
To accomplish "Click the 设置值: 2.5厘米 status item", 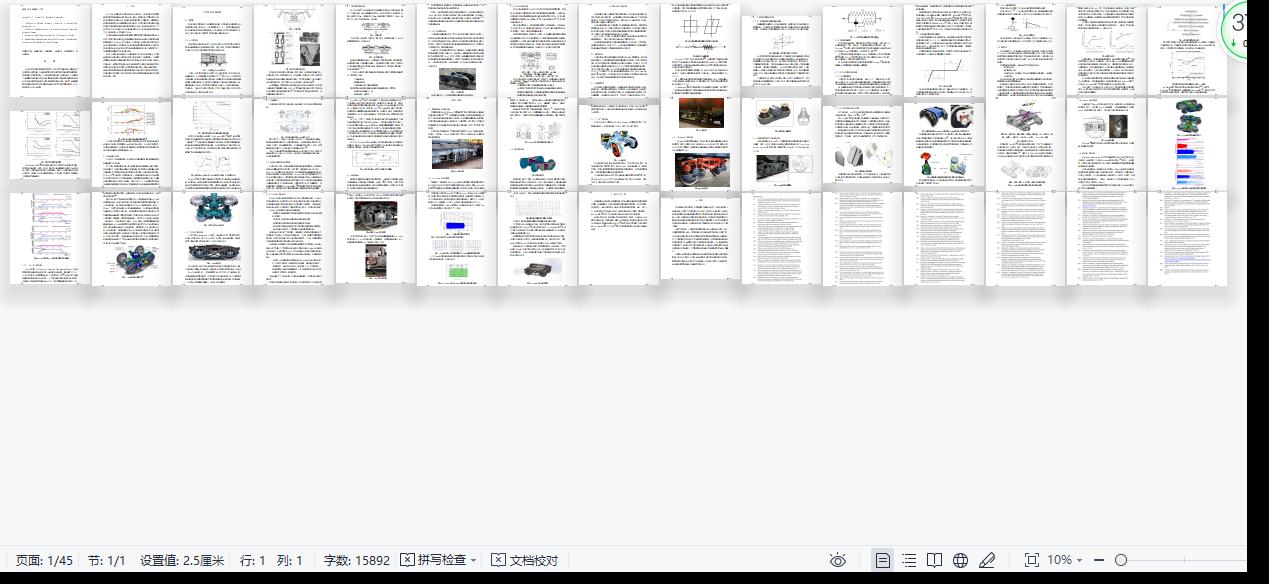I will click(182, 560).
